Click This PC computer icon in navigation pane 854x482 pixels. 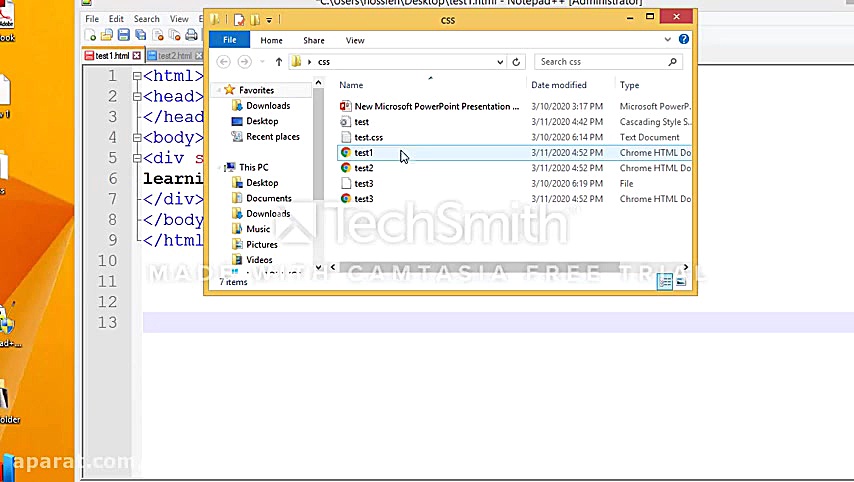pos(230,167)
